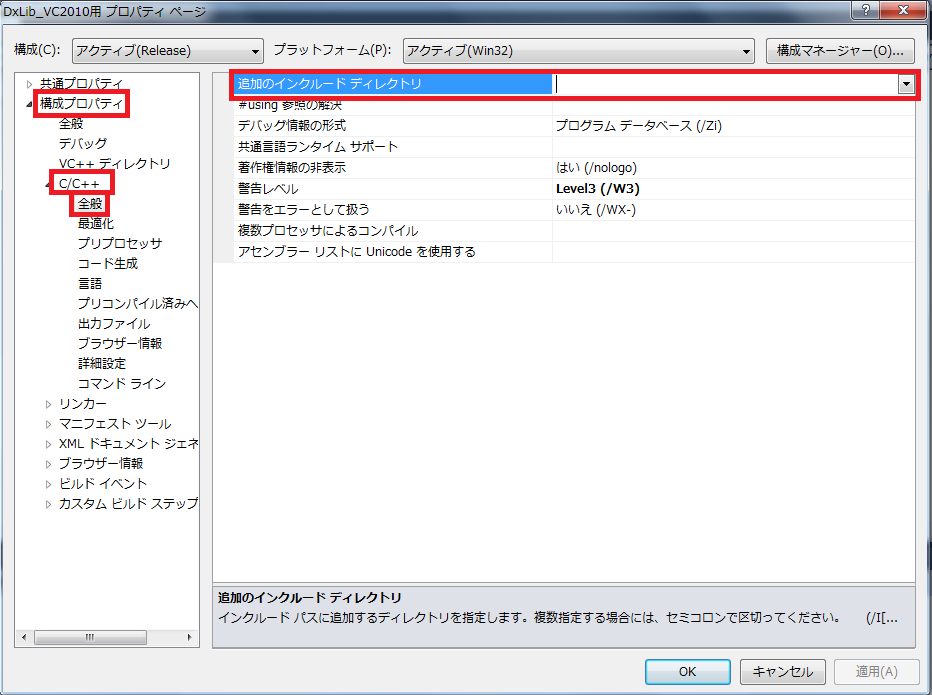Viewport: 932px width, 695px height.
Task: Select 全般 under C/C++
Action: (x=90, y=204)
